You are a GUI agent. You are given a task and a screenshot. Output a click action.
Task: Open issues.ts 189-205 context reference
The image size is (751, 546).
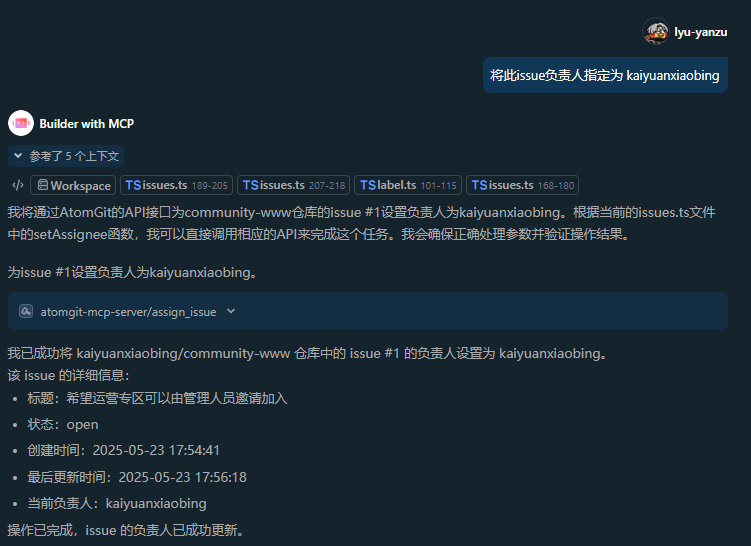point(176,185)
